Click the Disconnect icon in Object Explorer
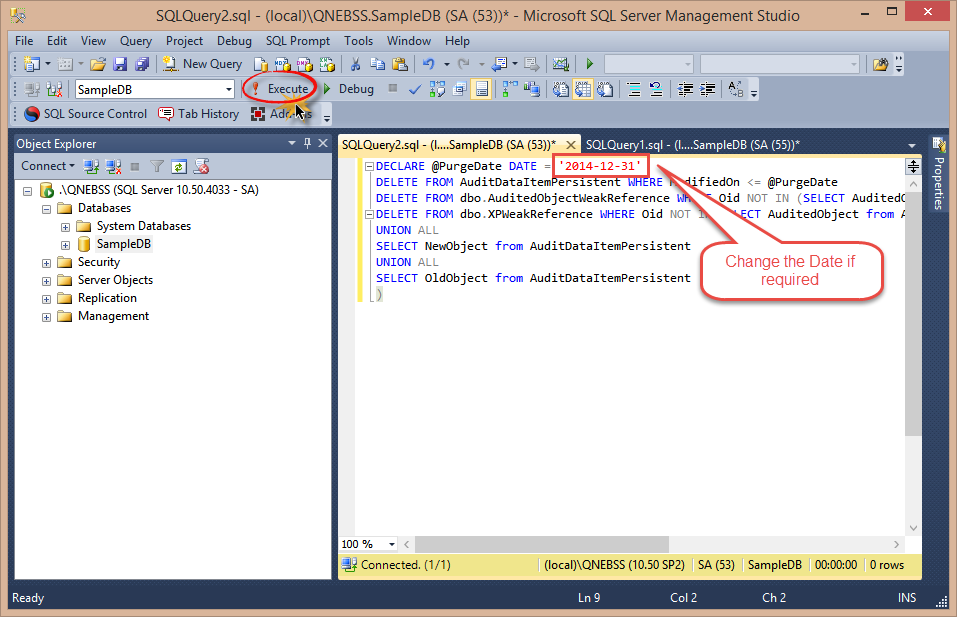The image size is (957, 617). (112, 165)
